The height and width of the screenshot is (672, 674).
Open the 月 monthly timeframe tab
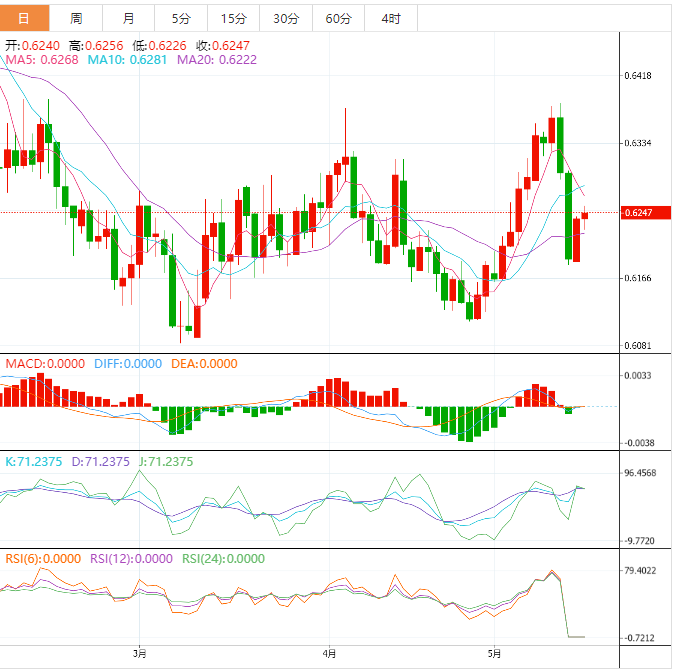(128, 18)
